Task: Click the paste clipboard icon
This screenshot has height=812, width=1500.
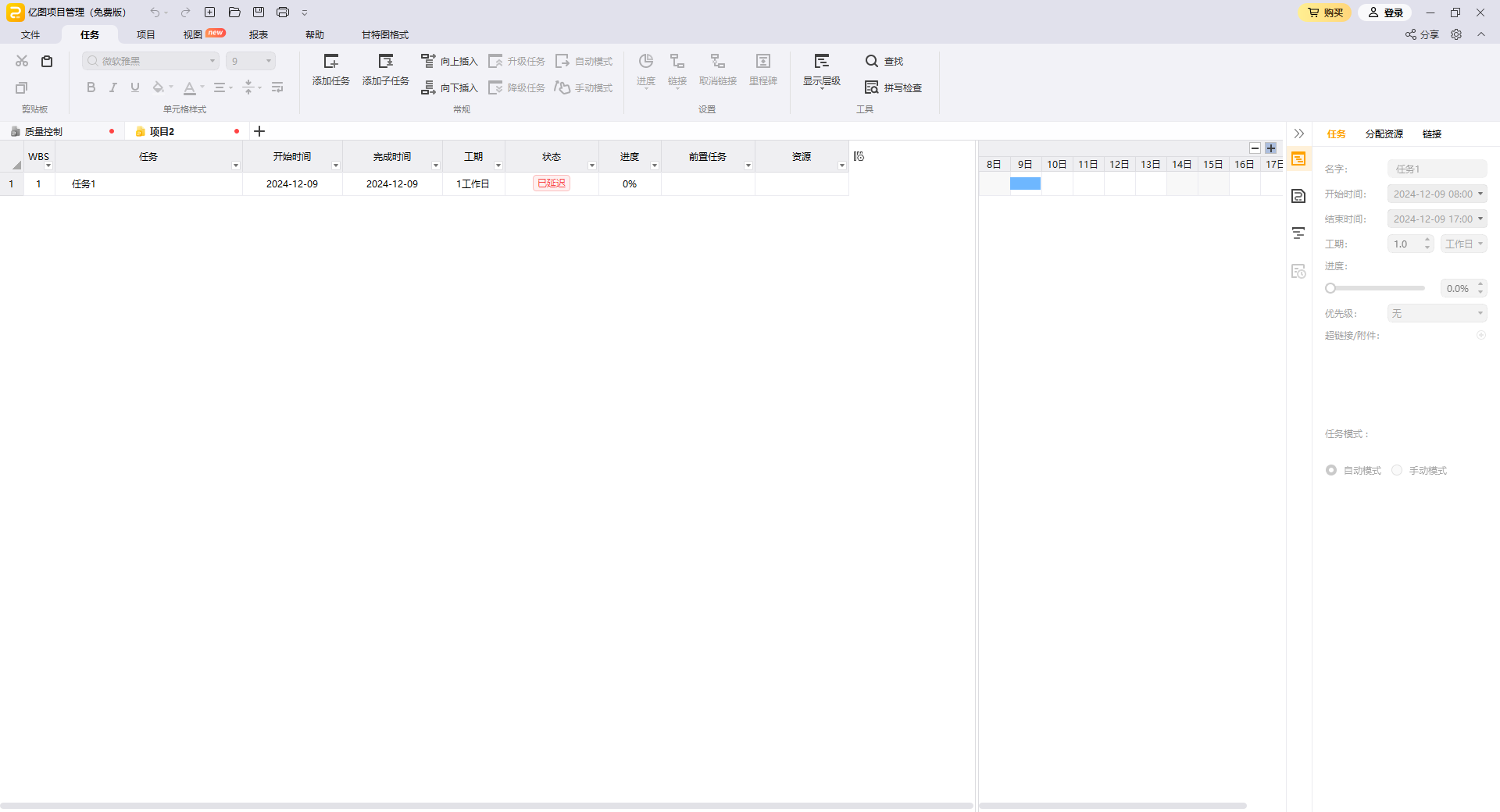Action: click(x=47, y=61)
